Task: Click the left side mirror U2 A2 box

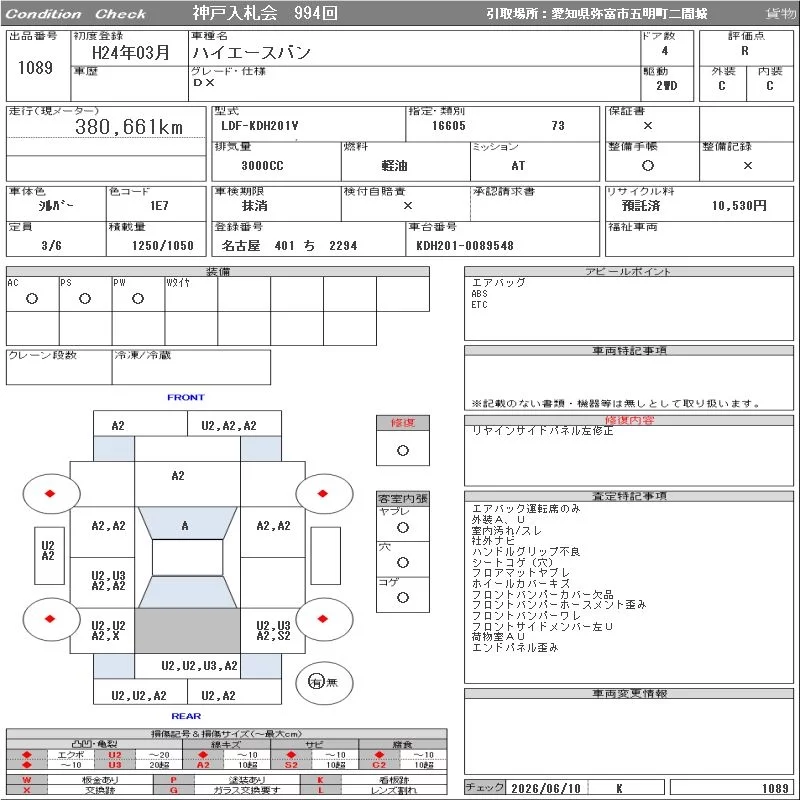Action: (49, 556)
